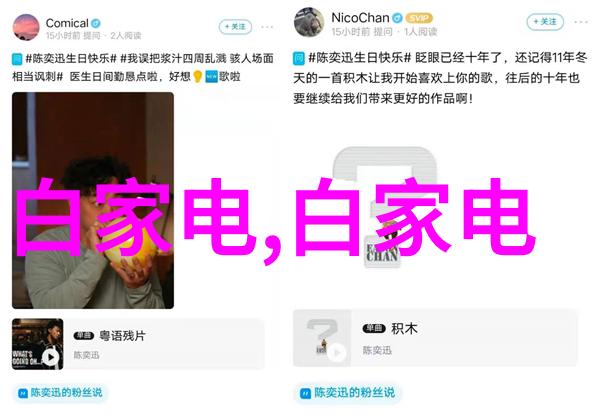The image size is (600, 415).
Task: Open the 粤语残片 song card title
Action: pyautogui.click(x=122, y=335)
